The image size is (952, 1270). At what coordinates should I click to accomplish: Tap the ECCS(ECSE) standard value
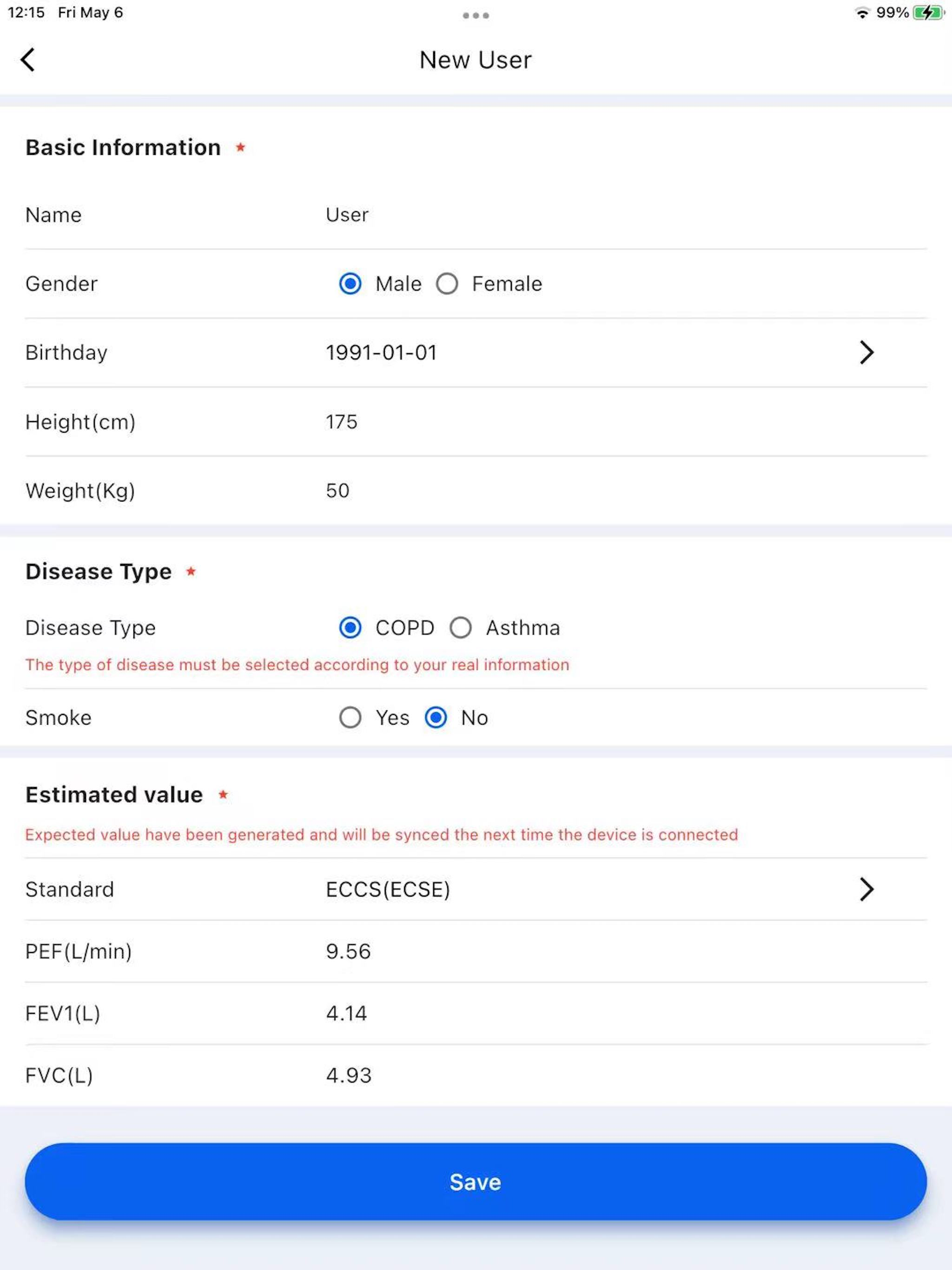point(388,889)
